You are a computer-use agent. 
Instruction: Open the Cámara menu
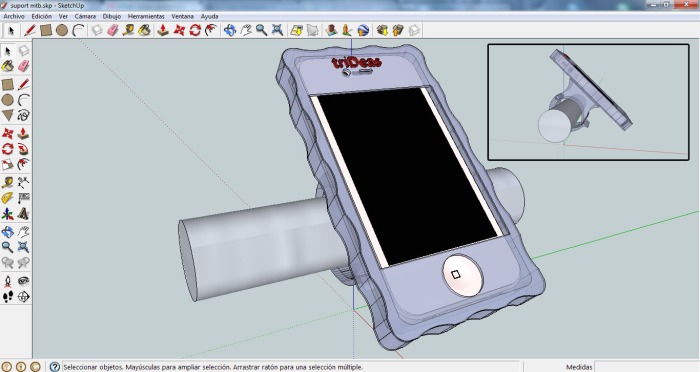click(85, 16)
